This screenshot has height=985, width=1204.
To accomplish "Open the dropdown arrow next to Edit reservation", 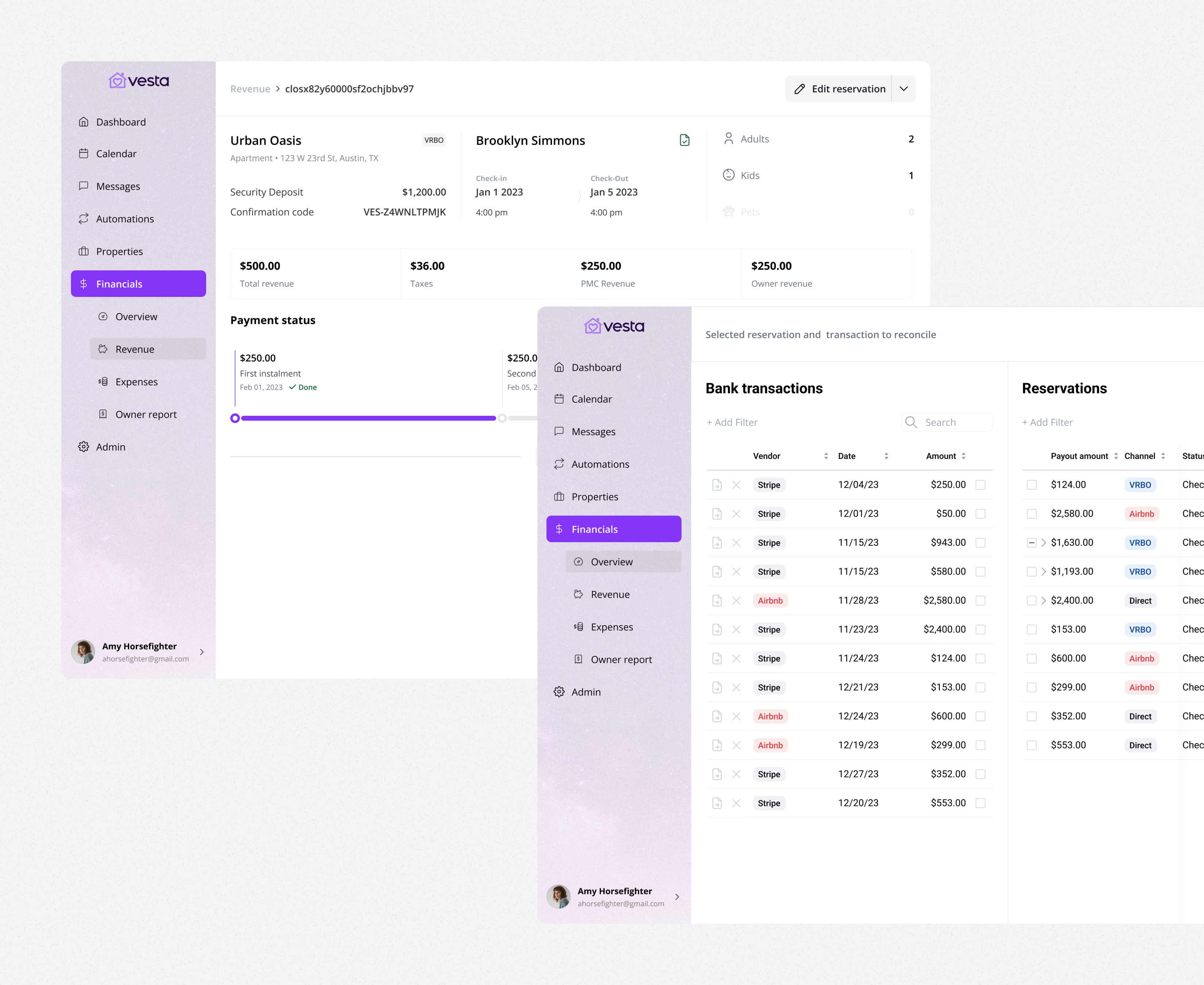I will tap(903, 89).
